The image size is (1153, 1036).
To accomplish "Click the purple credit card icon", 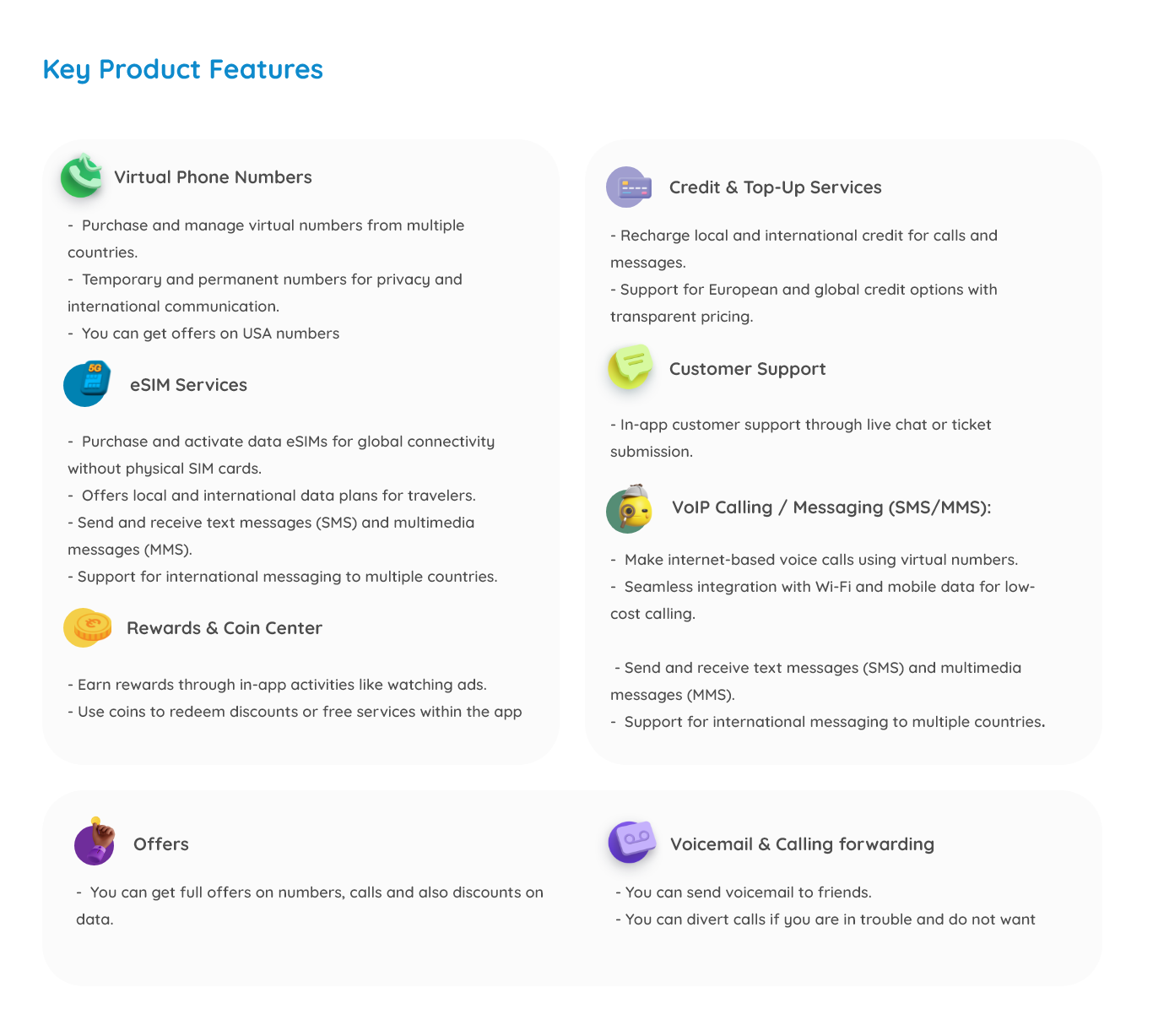I will (629, 187).
